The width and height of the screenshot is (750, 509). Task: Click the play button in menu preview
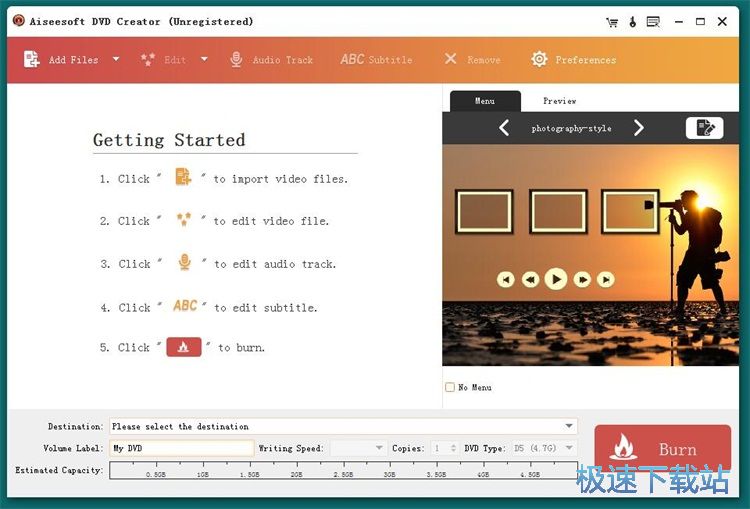(556, 279)
